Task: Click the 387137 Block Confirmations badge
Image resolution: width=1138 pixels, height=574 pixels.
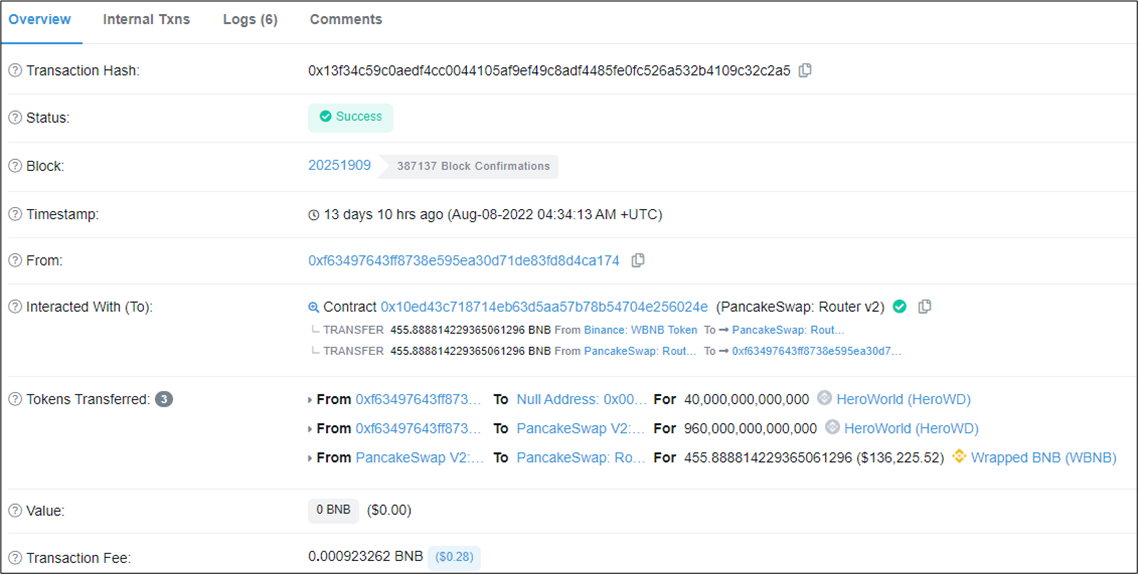Action: pos(468,166)
